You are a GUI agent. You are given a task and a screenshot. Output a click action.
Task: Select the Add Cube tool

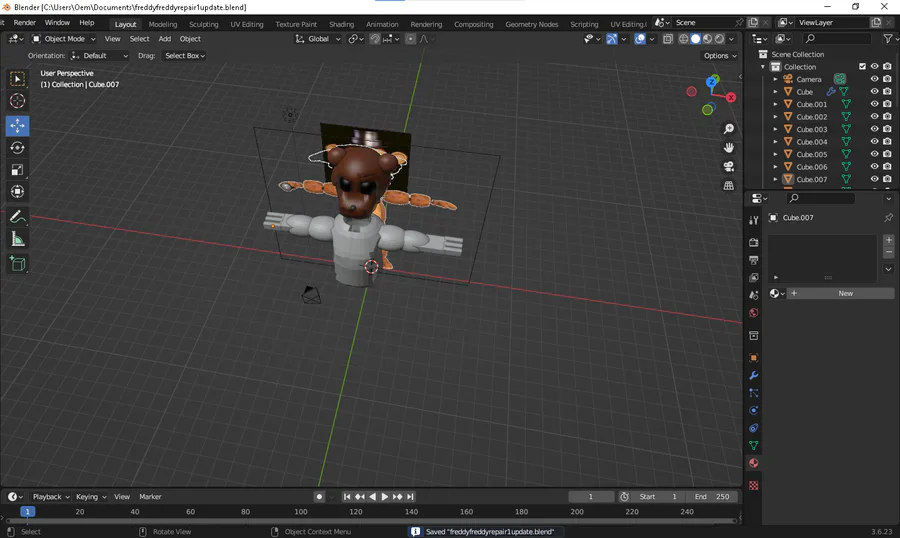click(x=17, y=264)
